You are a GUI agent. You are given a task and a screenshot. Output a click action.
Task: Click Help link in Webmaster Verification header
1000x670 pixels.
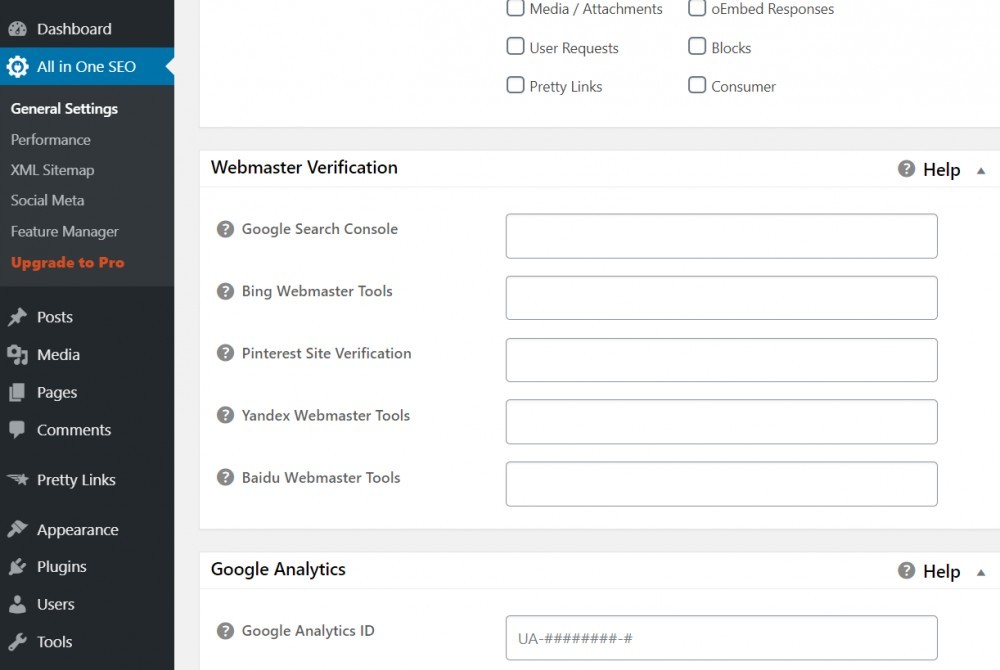[941, 170]
